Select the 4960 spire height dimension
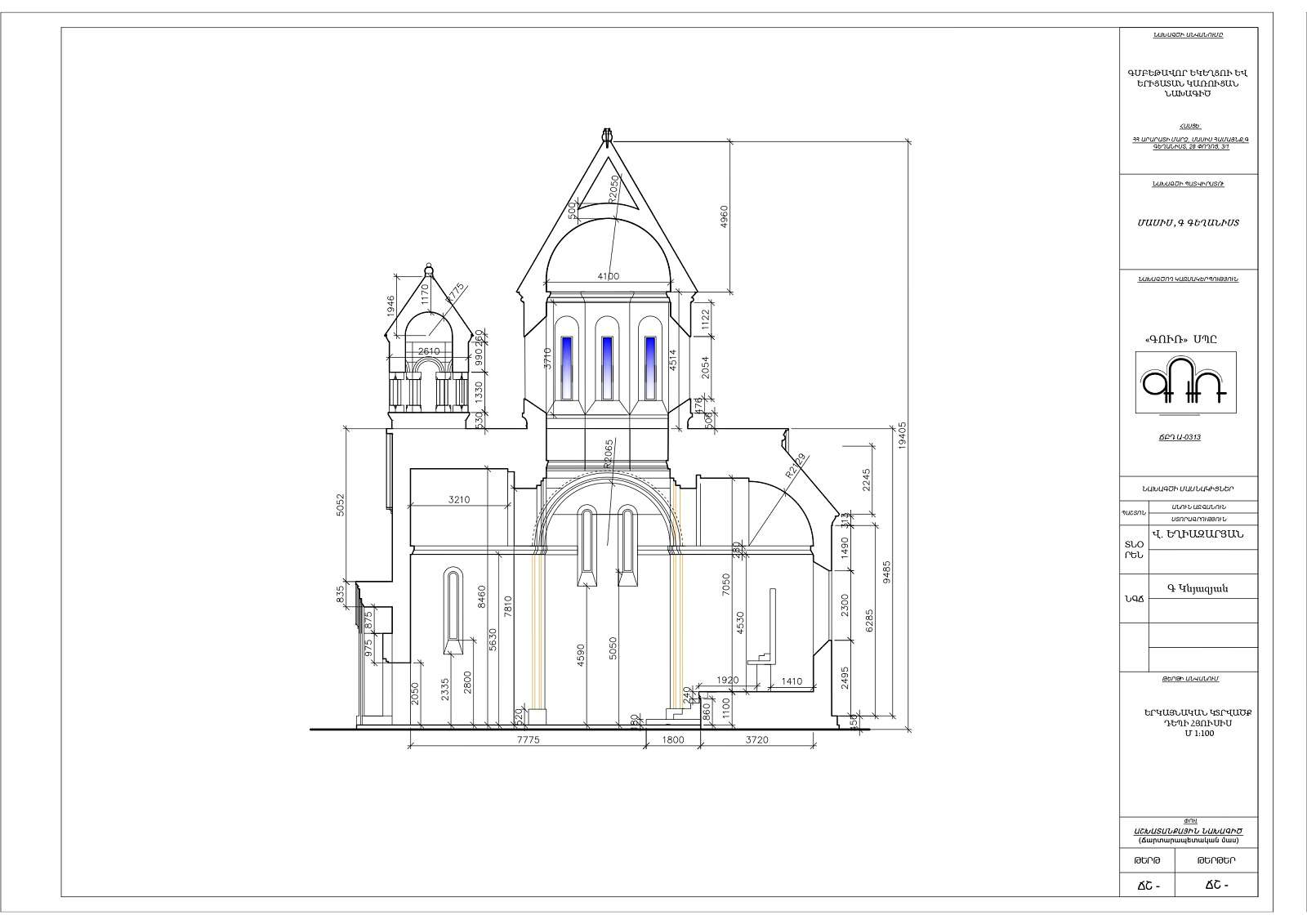1307x924 pixels. pyautogui.click(x=724, y=218)
